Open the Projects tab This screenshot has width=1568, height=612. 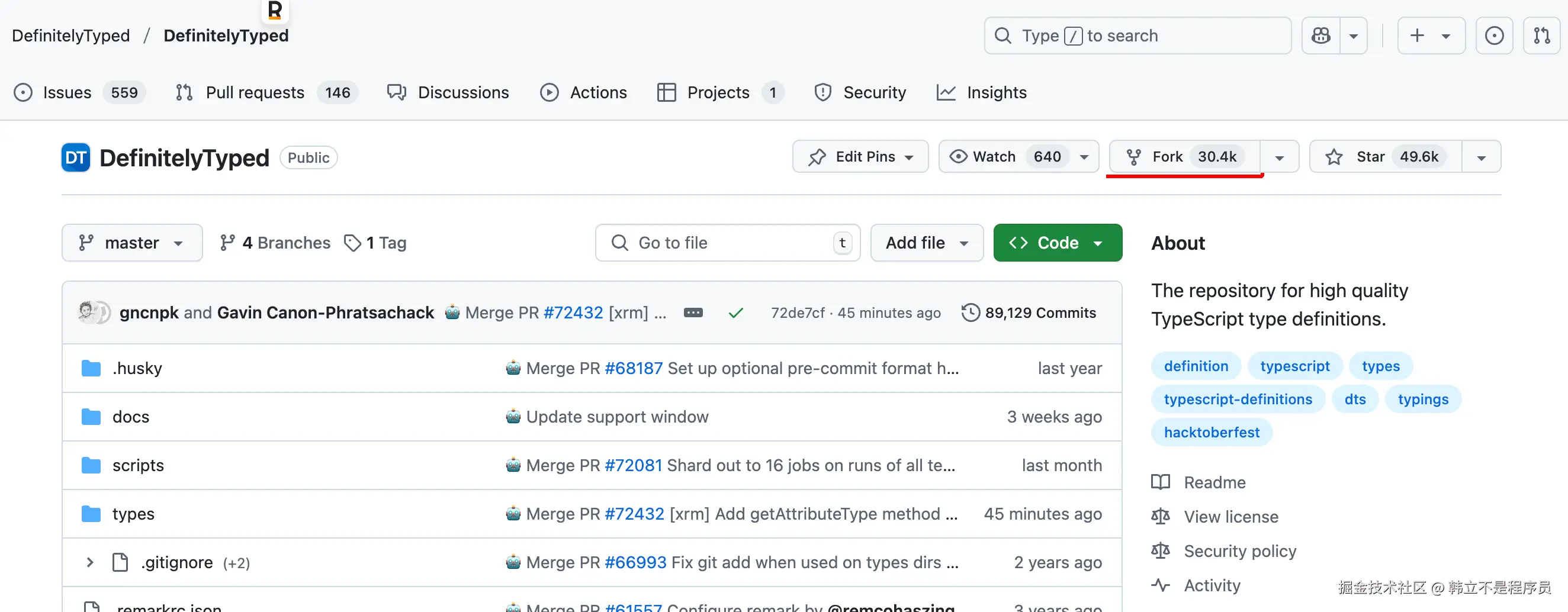(x=721, y=92)
